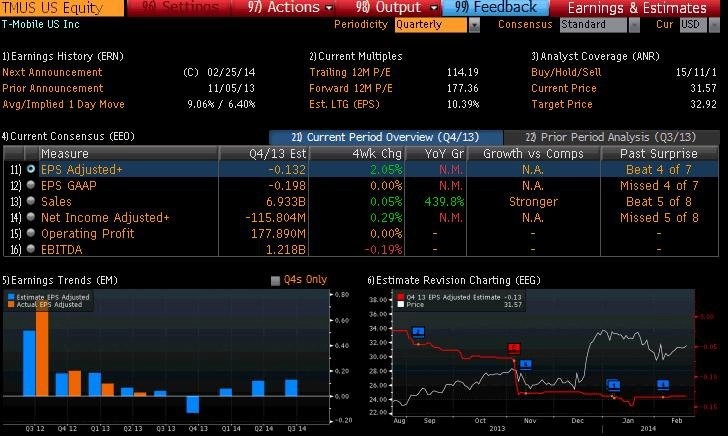728x436 pixels.
Task: Click the Operating Profit value 177.890M
Action: pyautogui.click(x=278, y=234)
